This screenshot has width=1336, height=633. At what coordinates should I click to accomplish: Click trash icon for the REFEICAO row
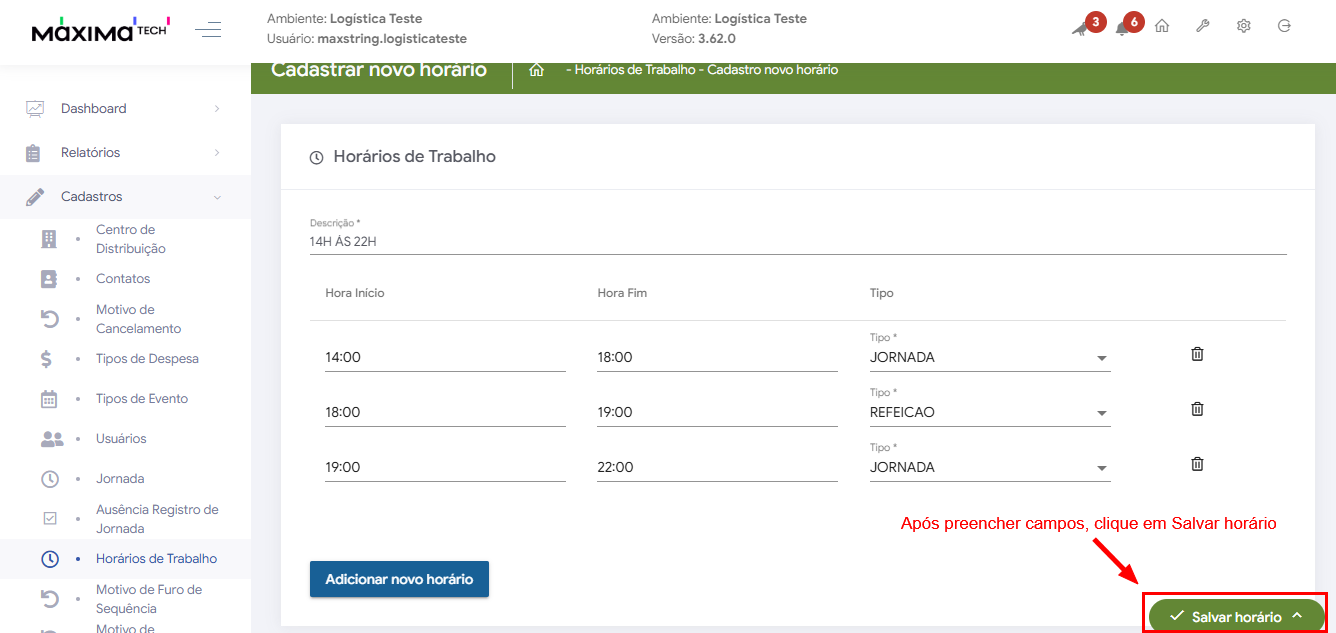(1197, 409)
